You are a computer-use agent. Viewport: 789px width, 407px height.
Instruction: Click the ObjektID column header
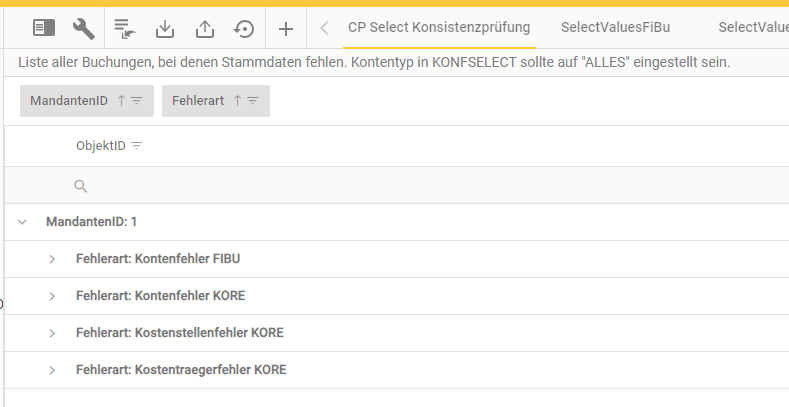pos(100,146)
